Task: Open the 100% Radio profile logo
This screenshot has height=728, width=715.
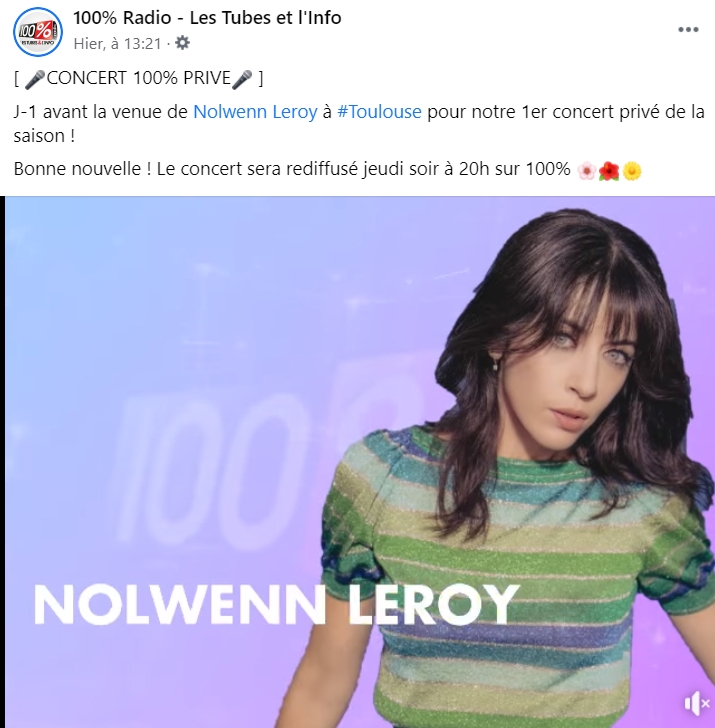Action: pyautogui.click(x=38, y=32)
